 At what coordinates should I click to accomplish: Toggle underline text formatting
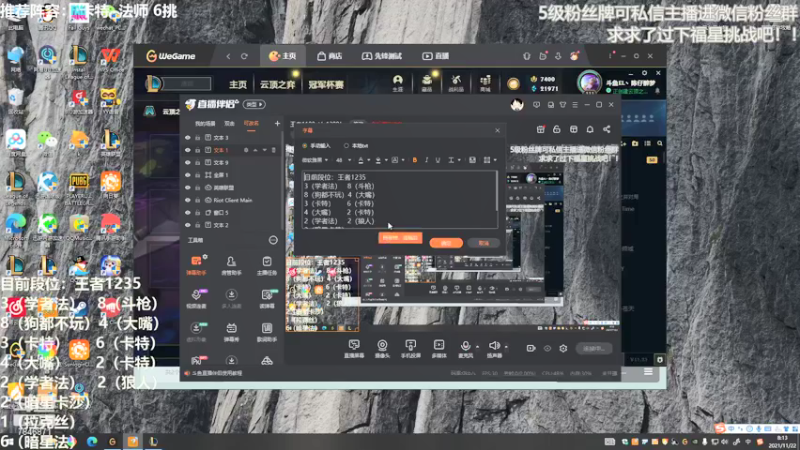coord(438,160)
